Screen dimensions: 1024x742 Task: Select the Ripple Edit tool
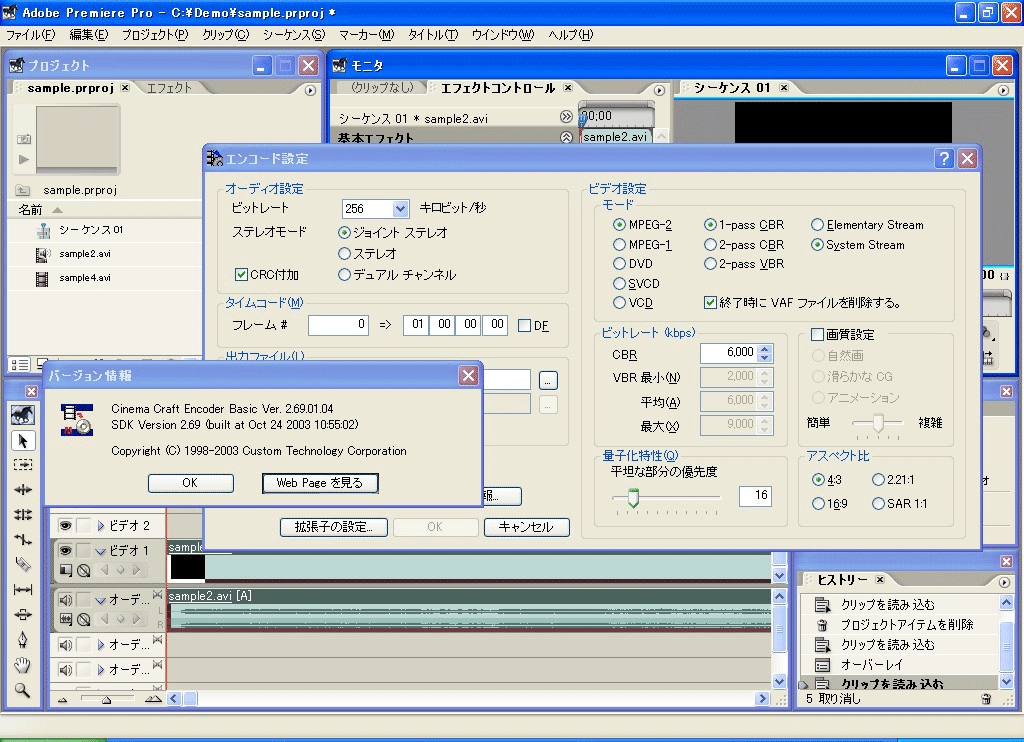click(23, 489)
